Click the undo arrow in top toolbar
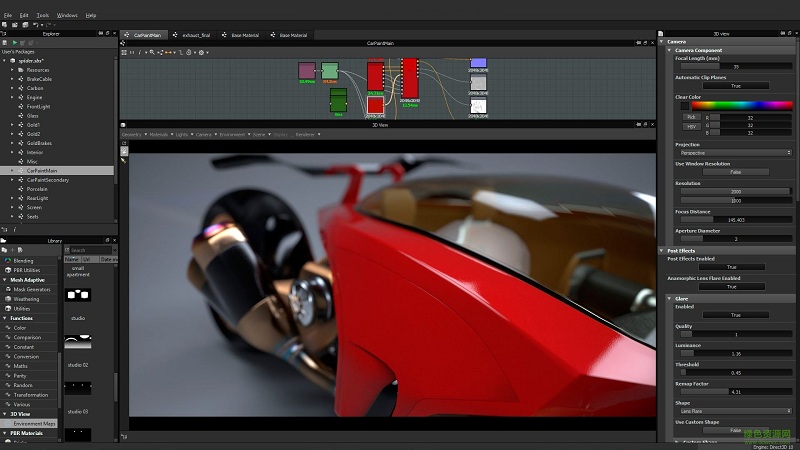The height and width of the screenshot is (450, 800). point(35,25)
